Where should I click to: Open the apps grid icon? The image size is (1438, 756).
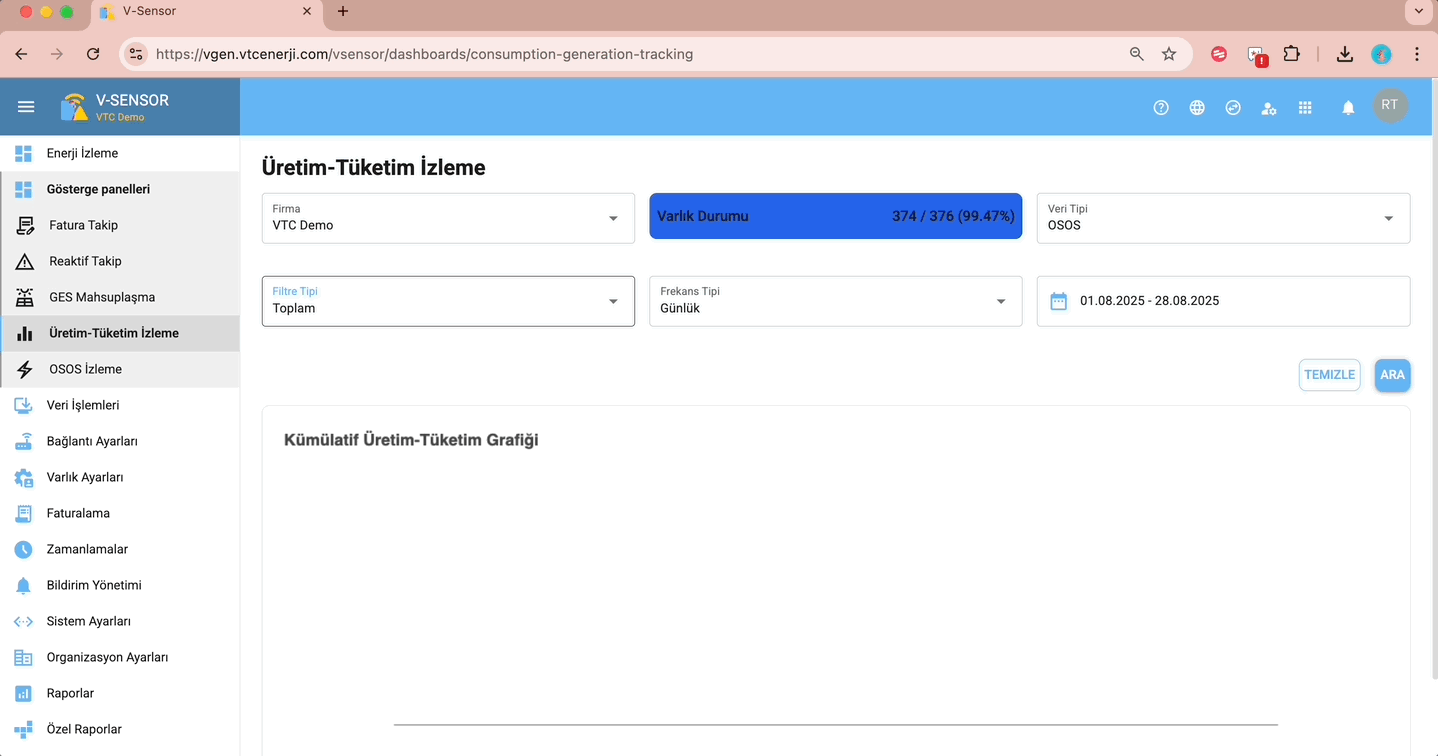1305,108
